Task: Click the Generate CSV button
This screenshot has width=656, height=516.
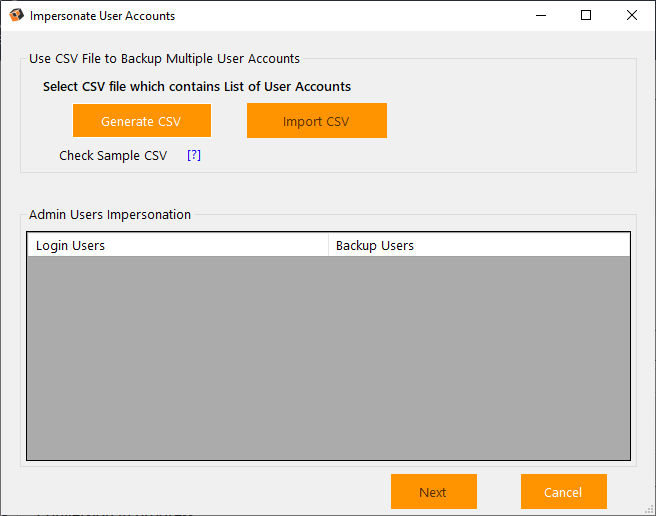Action: pyautogui.click(x=141, y=121)
